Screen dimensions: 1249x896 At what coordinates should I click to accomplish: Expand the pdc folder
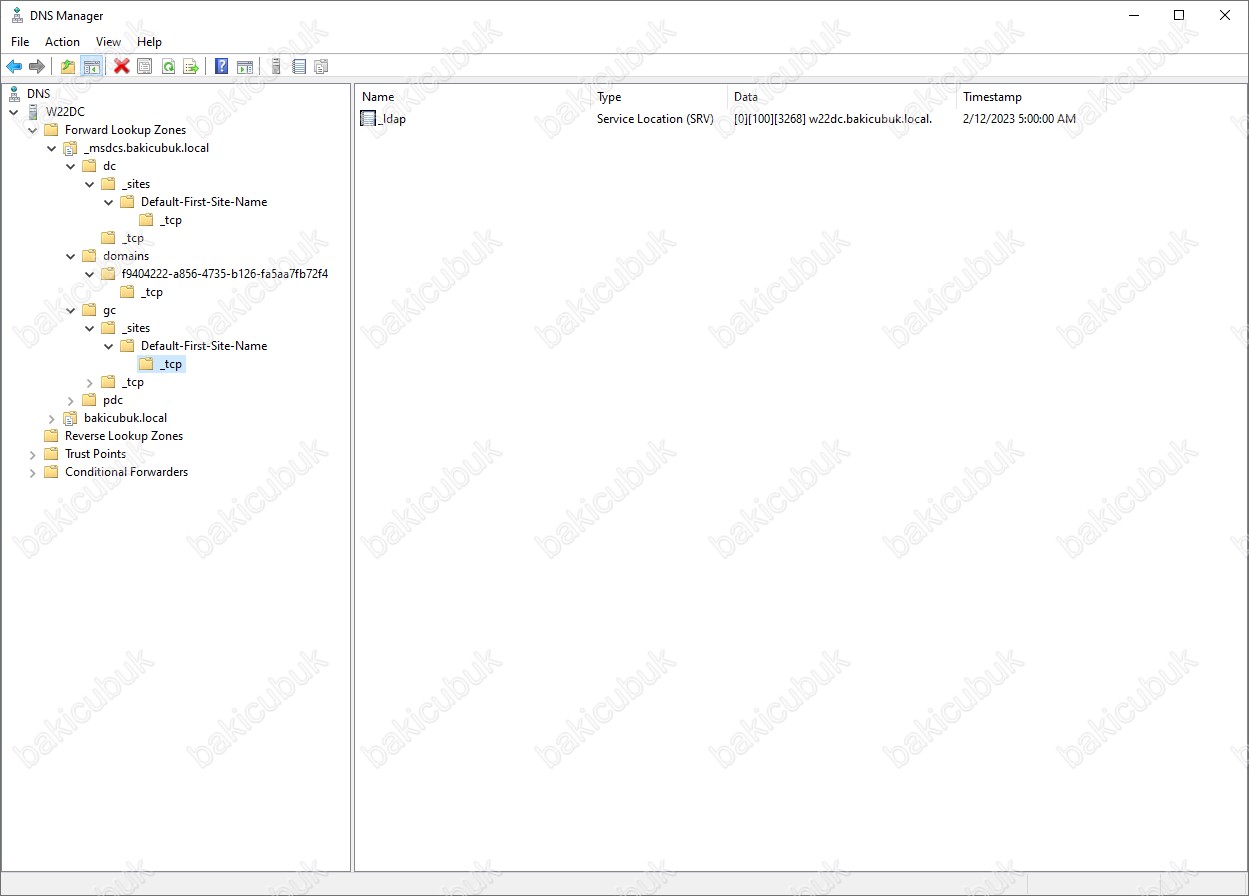pyautogui.click(x=71, y=400)
